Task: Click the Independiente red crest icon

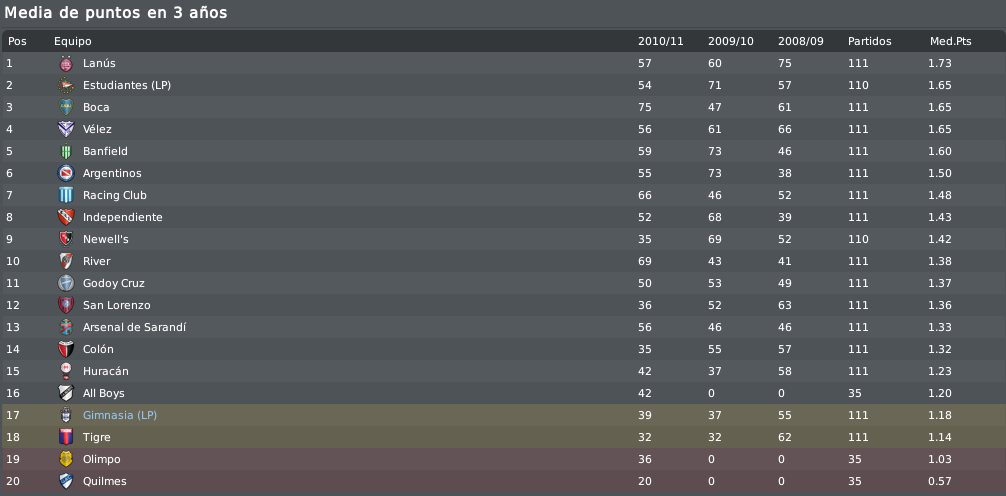Action: 66,217
